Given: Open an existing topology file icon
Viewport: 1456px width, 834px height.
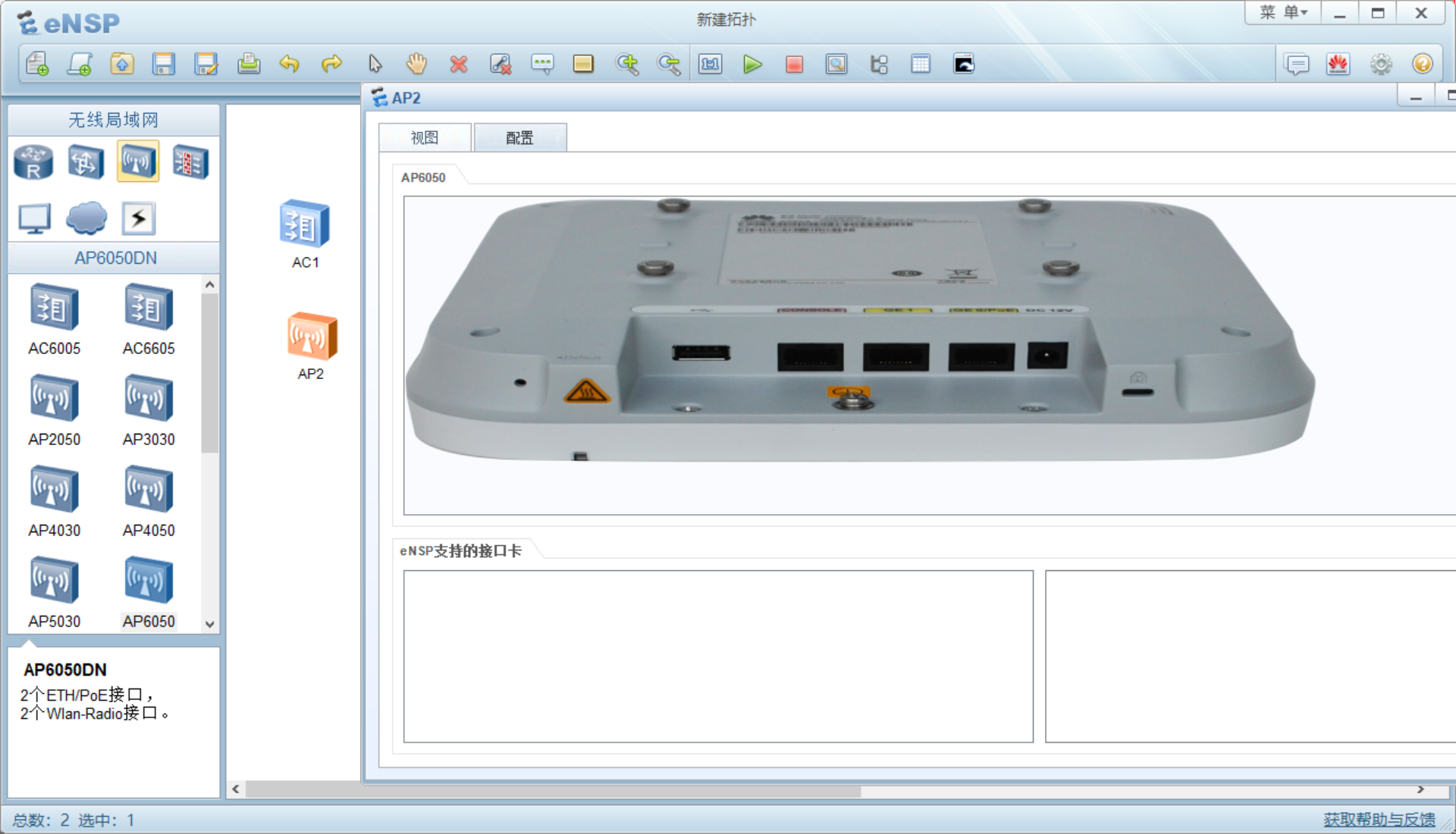Looking at the screenshot, I should (x=122, y=64).
